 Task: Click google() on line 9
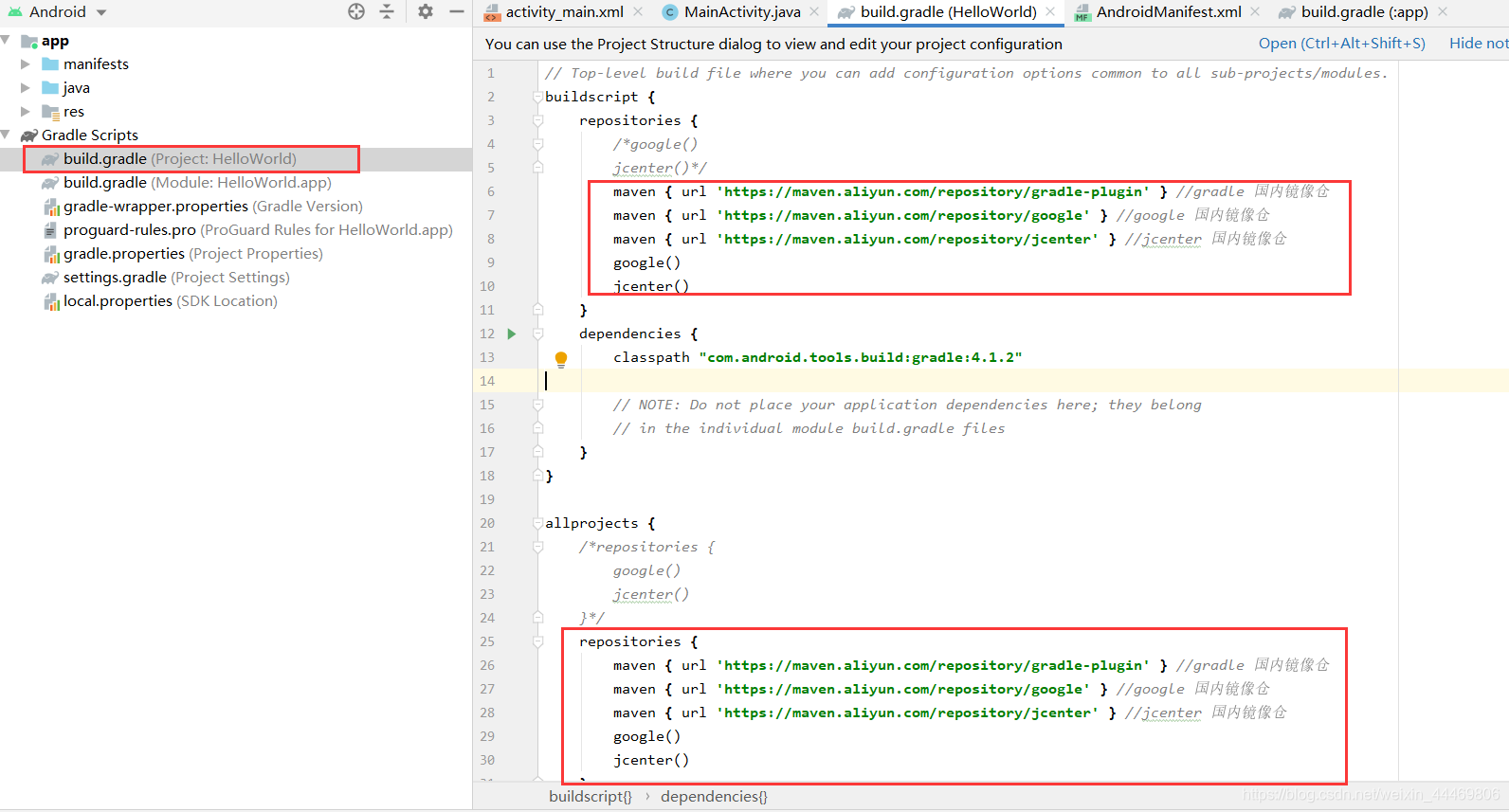click(647, 262)
